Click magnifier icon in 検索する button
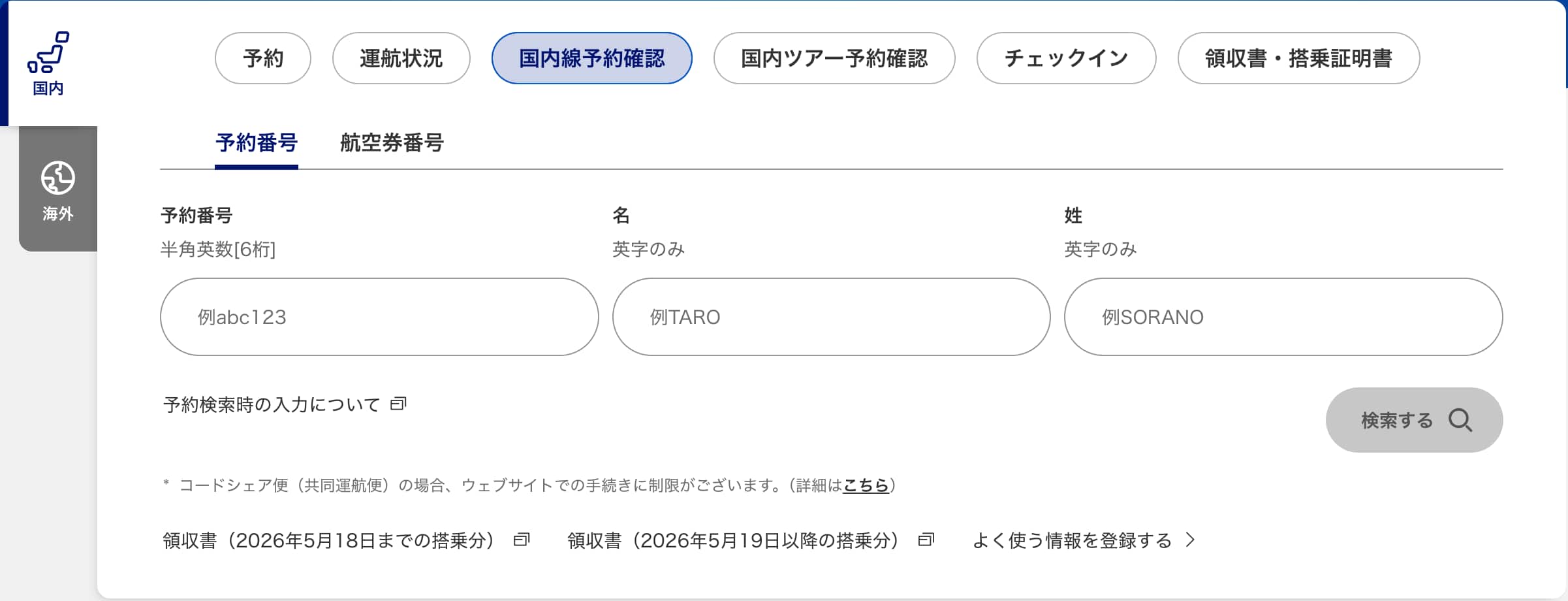This screenshot has width=1568, height=601. point(1460,420)
